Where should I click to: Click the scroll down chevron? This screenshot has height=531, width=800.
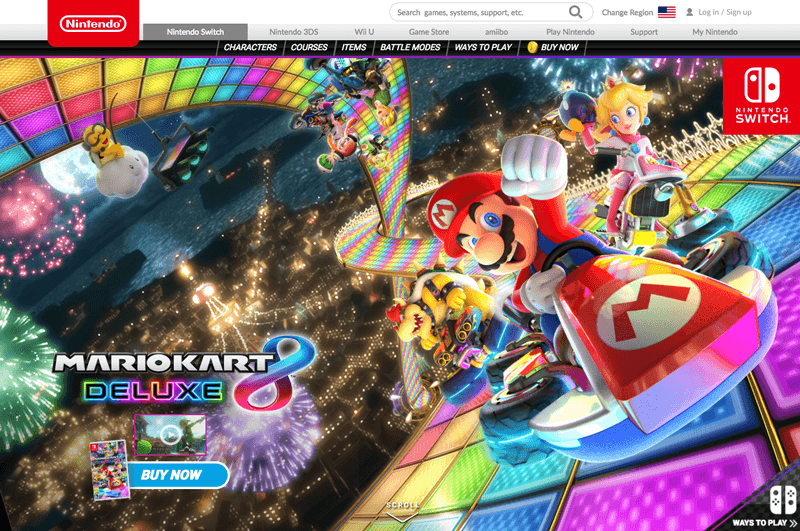[x=402, y=517]
